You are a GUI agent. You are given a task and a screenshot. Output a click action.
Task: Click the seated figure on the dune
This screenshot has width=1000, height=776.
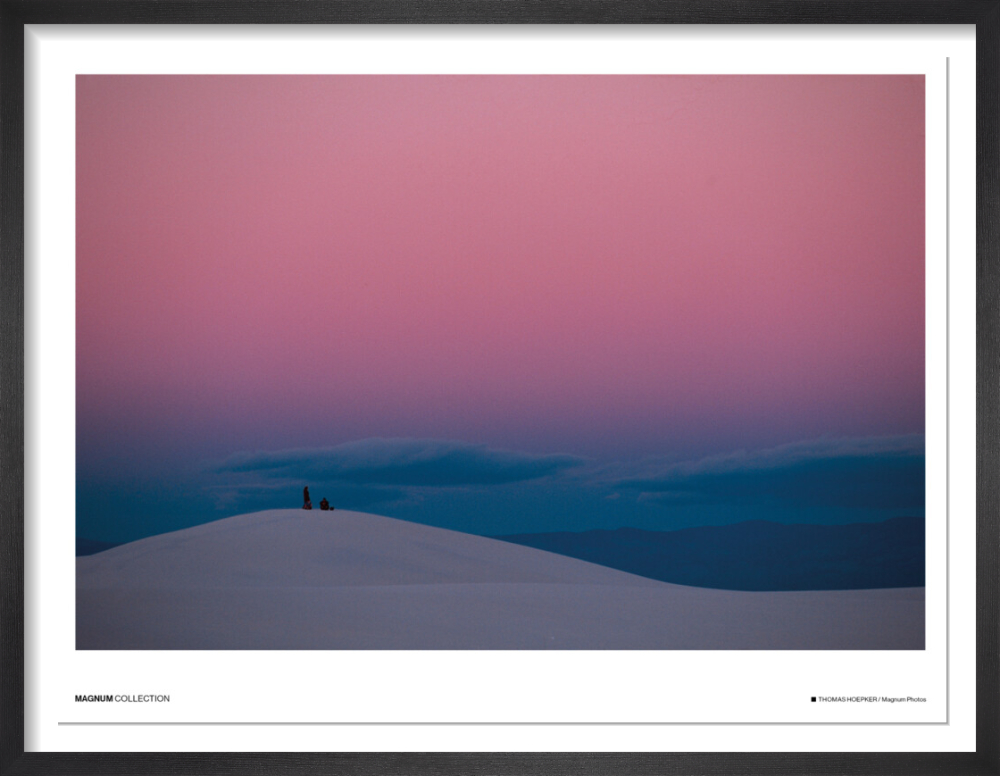(325, 504)
